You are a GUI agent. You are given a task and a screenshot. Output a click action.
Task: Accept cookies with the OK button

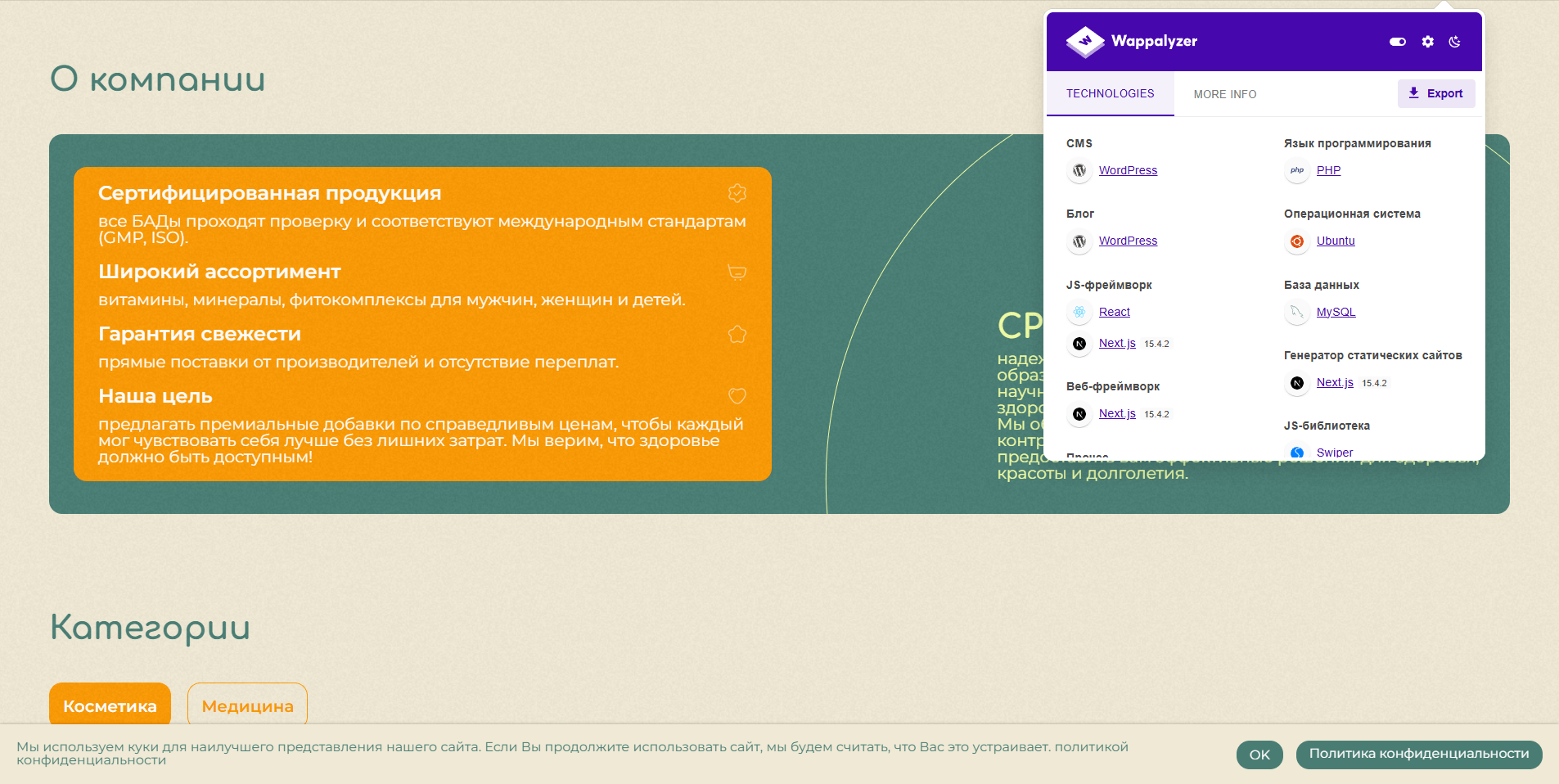tap(1259, 755)
